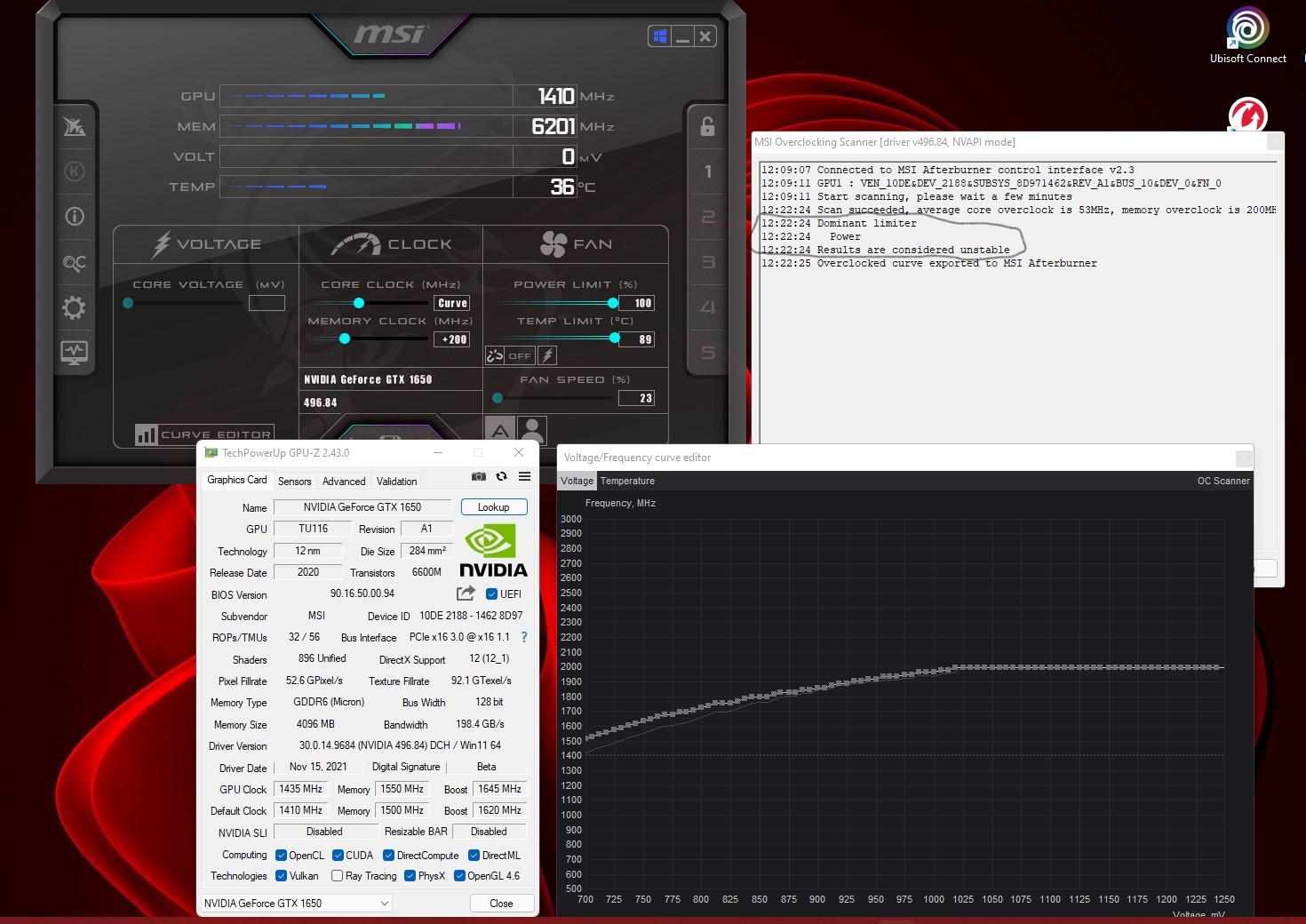Screen dimensions: 1306x924
Task: Open Kombustor stress test in Afterburner
Action: pyautogui.click(x=75, y=171)
